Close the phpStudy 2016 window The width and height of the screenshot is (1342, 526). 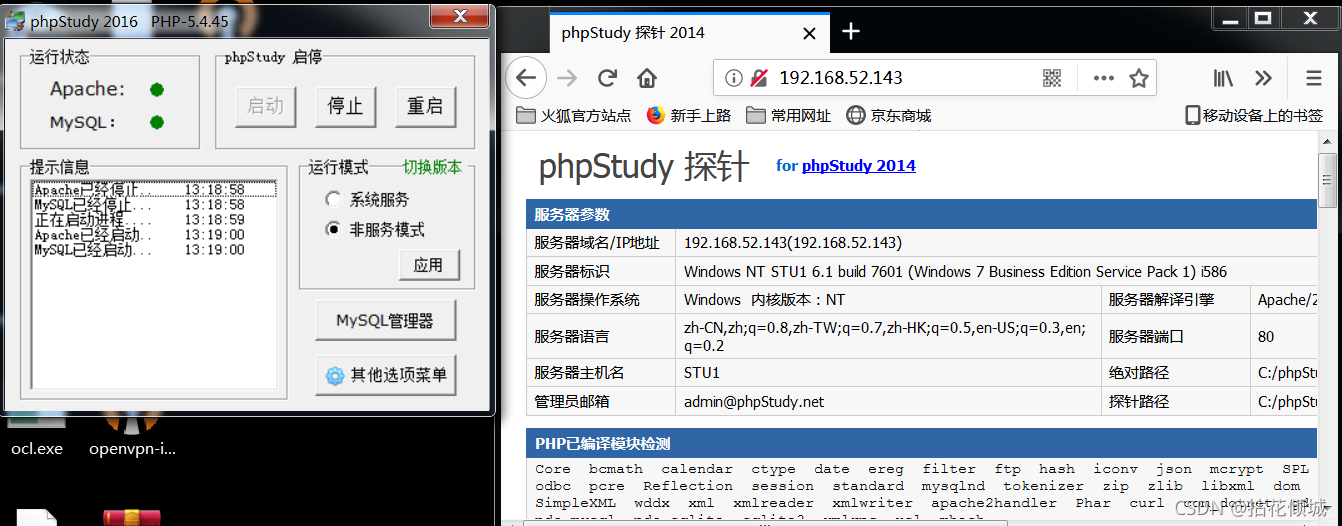[458, 15]
